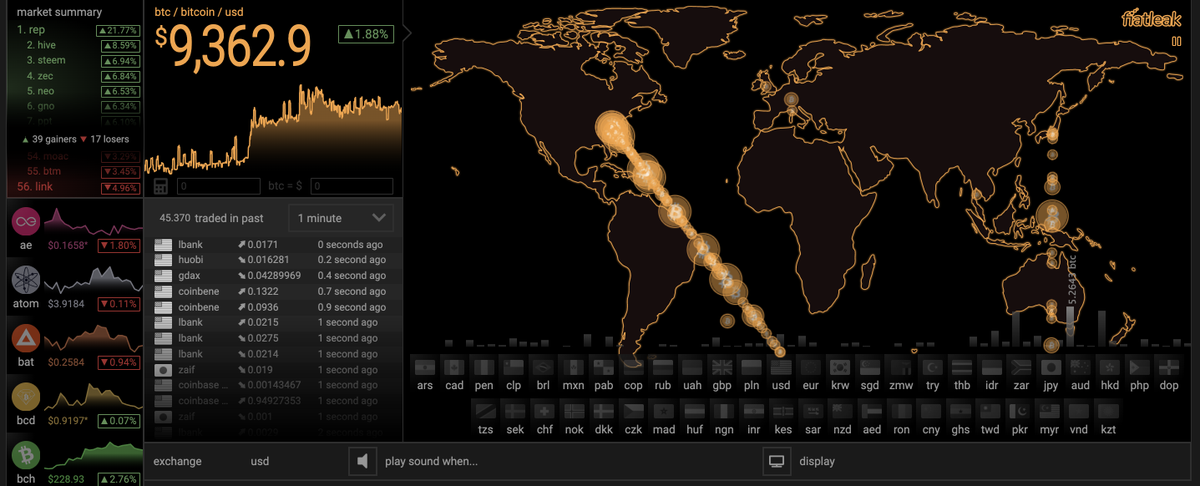This screenshot has height=486, width=1200.
Task: Choose the krw flag
Action: tap(840, 367)
